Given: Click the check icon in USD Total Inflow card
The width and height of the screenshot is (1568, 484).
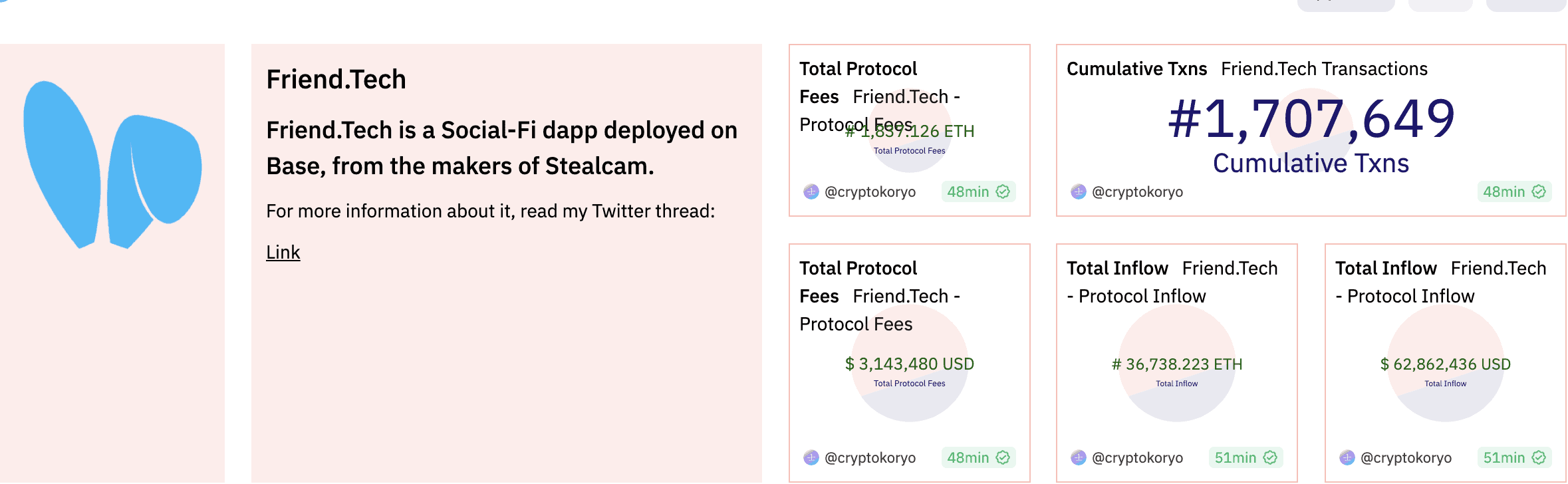Looking at the screenshot, I should [x=1539, y=457].
